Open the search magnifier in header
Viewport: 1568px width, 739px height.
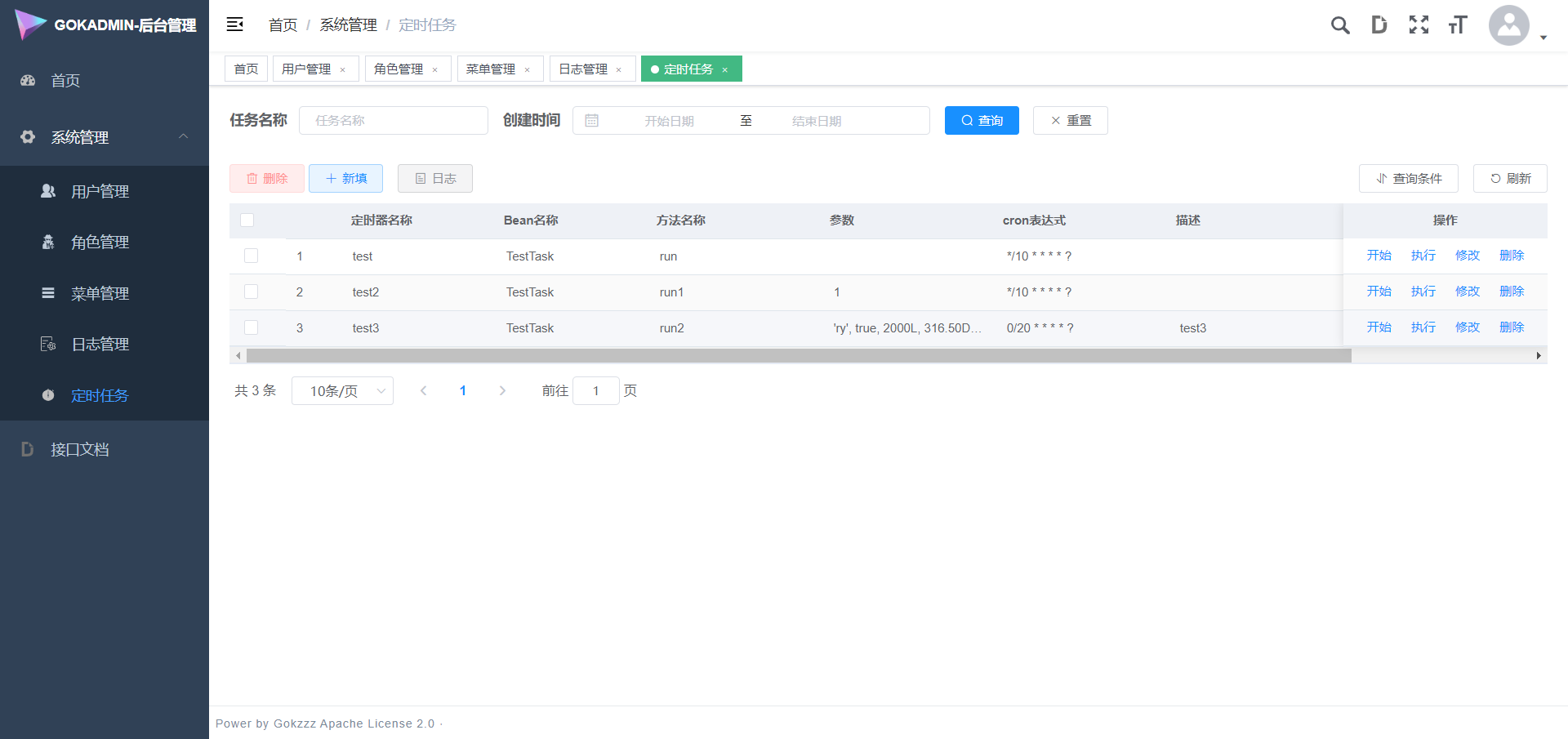tap(1339, 25)
